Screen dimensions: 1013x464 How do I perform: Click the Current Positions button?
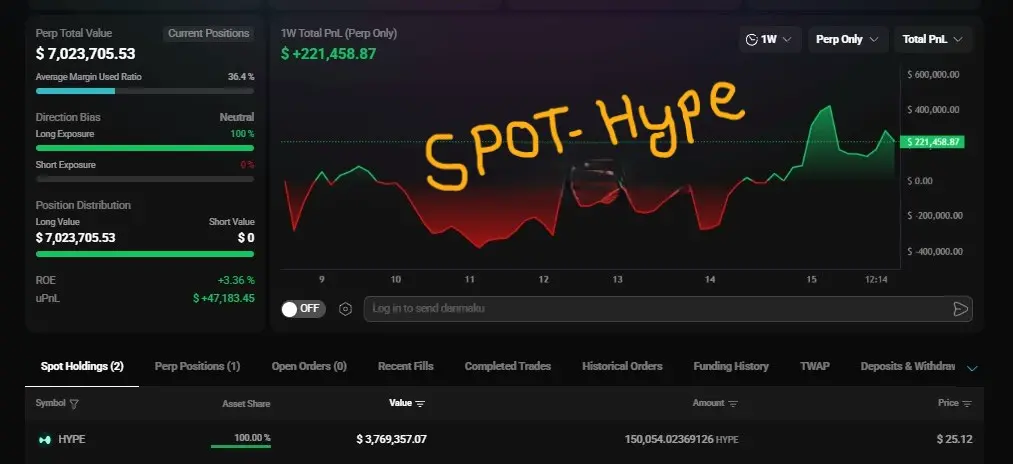[x=208, y=34]
